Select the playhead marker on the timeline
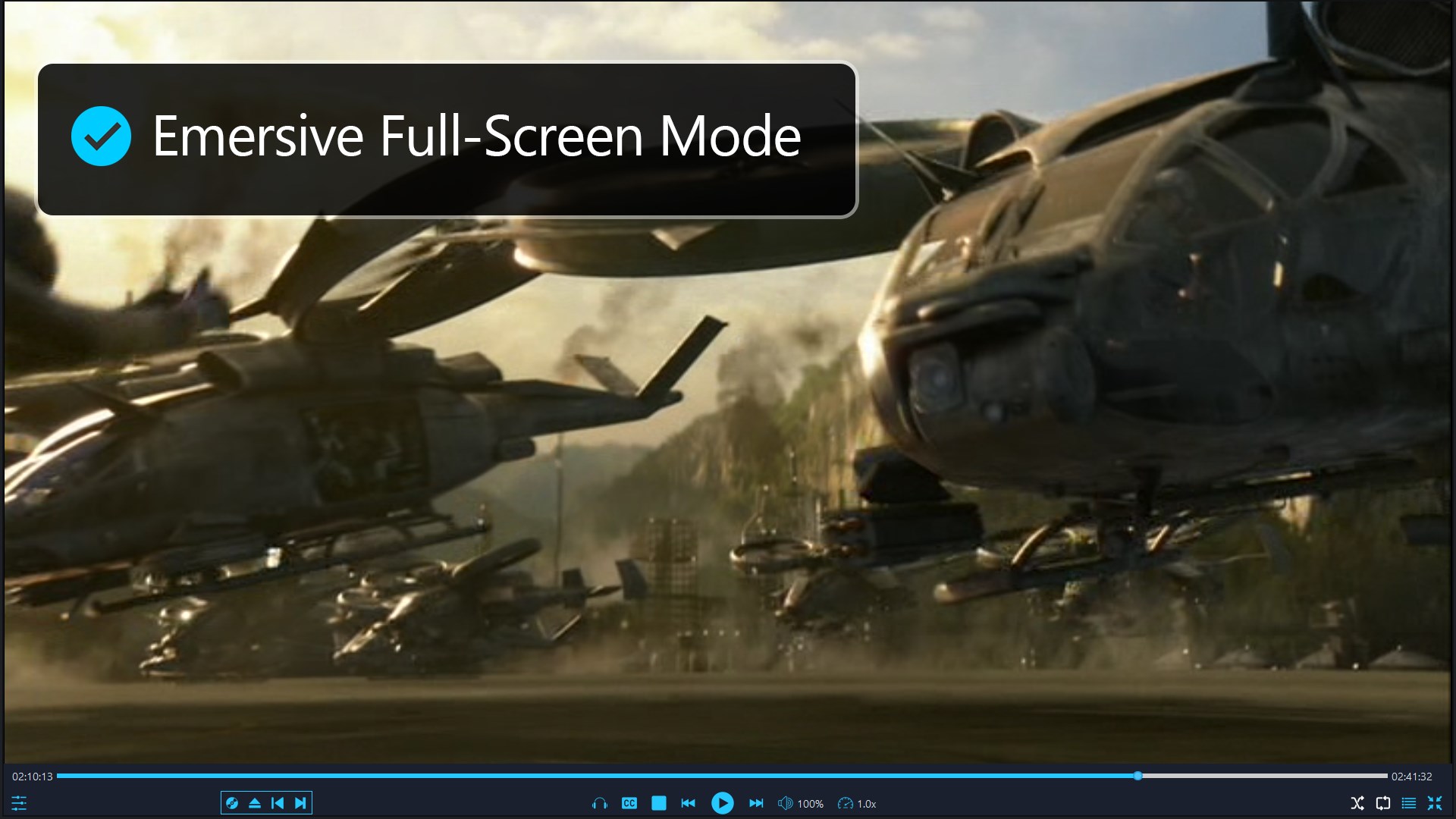Screen dimensions: 1456x819 (1137, 776)
